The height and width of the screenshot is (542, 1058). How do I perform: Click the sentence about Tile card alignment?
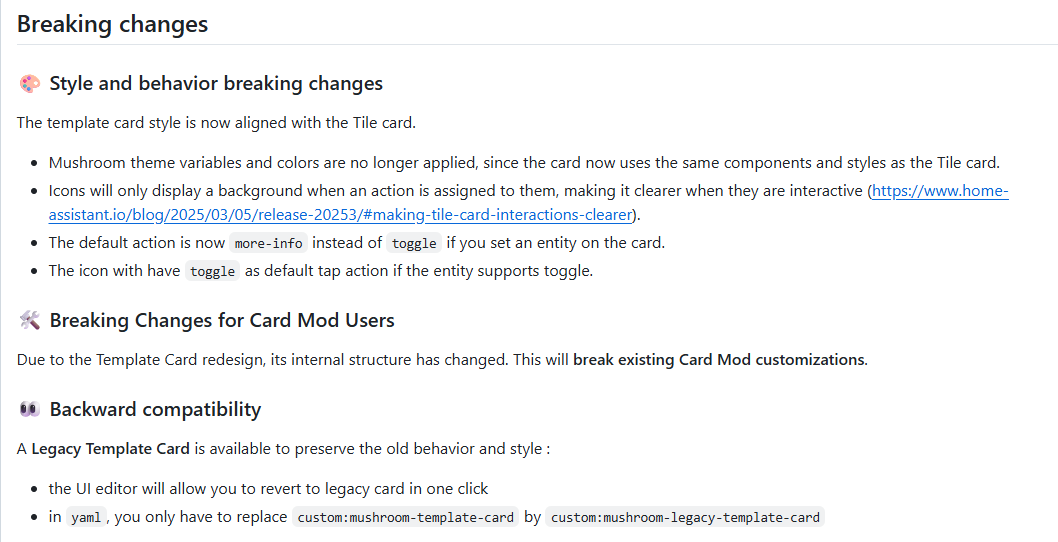[x=216, y=123]
